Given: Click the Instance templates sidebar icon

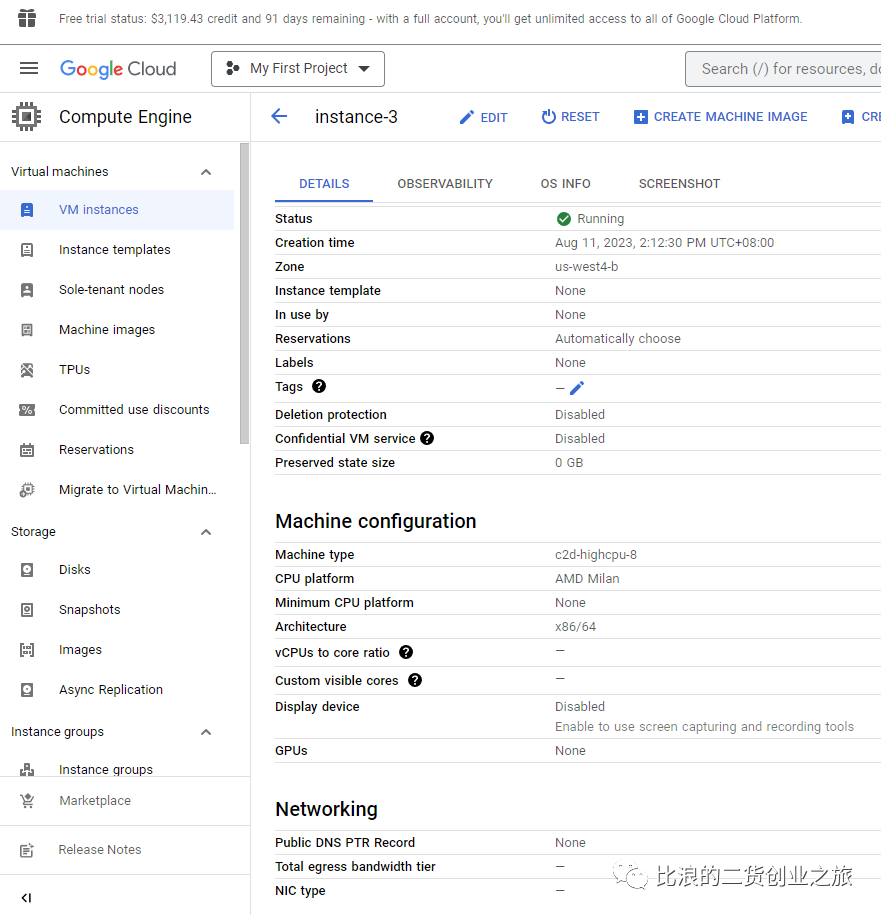Looking at the screenshot, I should tap(27, 250).
